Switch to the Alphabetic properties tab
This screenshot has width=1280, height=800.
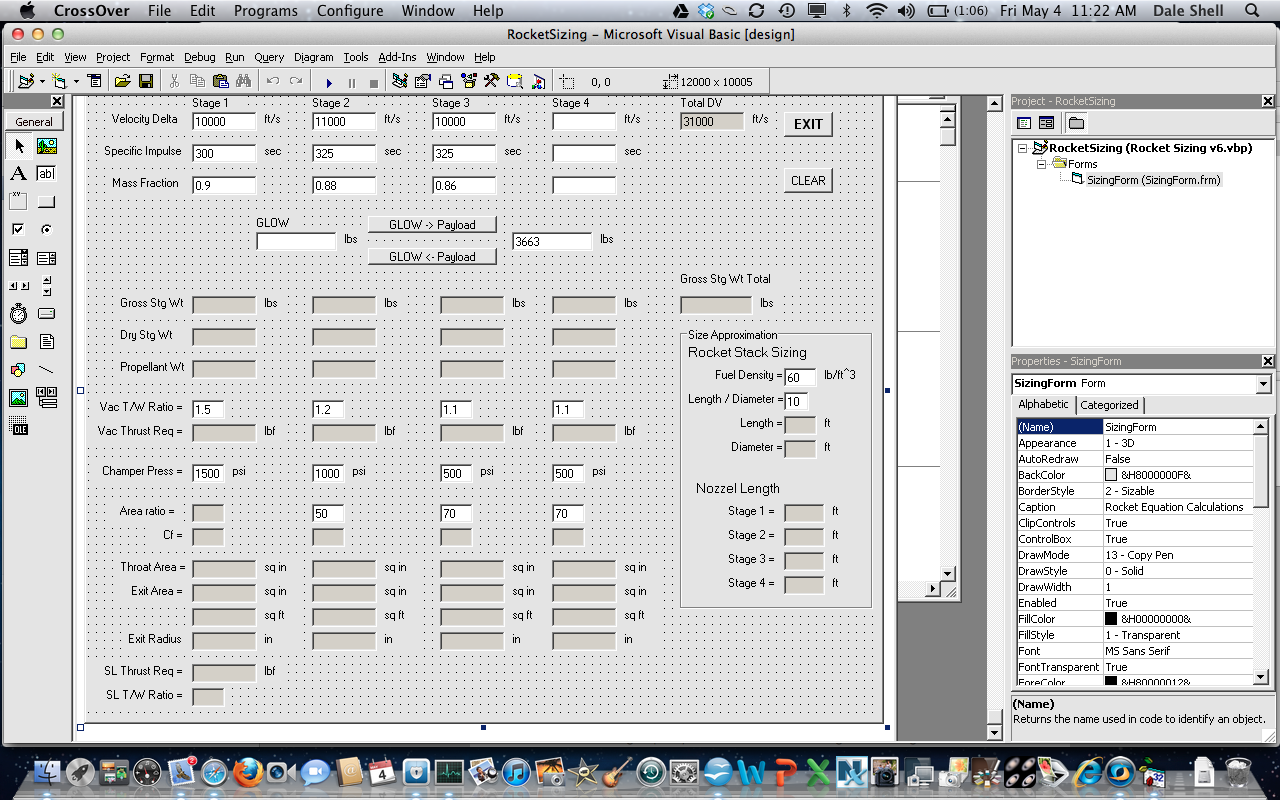[1043, 404]
